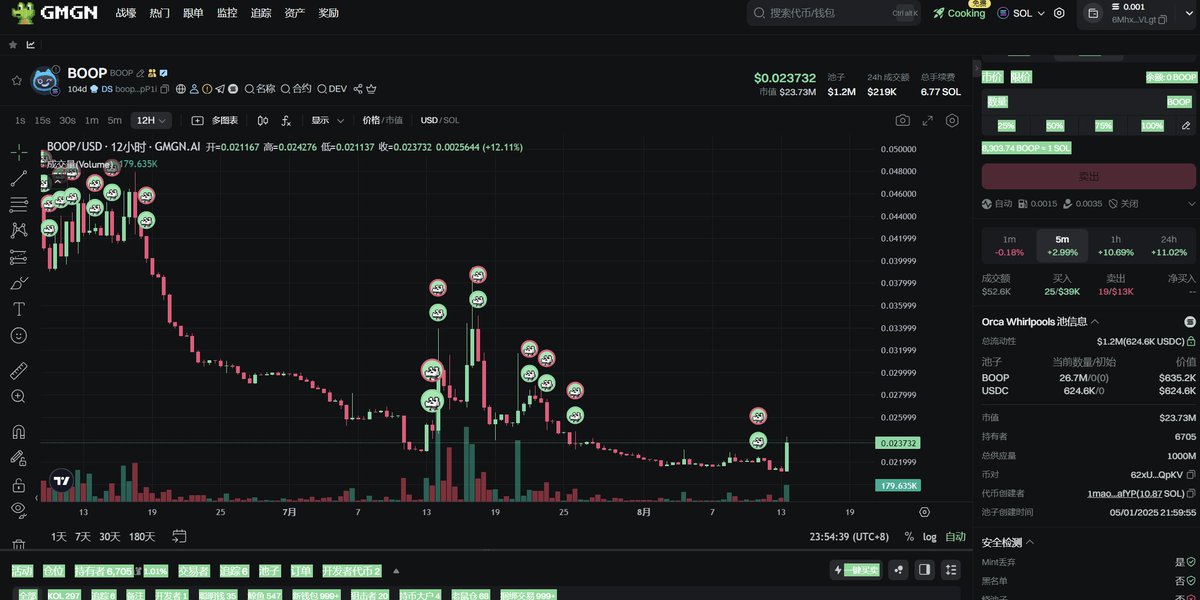
Task: Open the 监控 monitor menu
Action: [227, 13]
